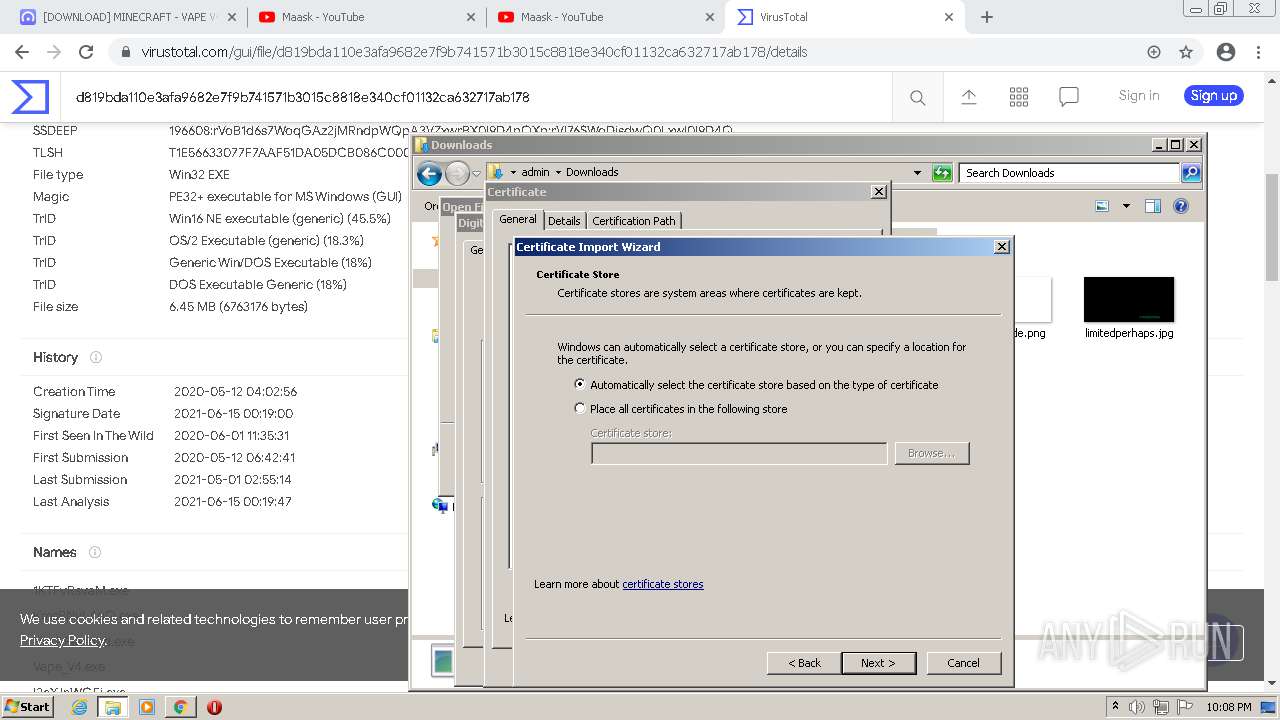Click the VirusTotal logo

[30, 97]
